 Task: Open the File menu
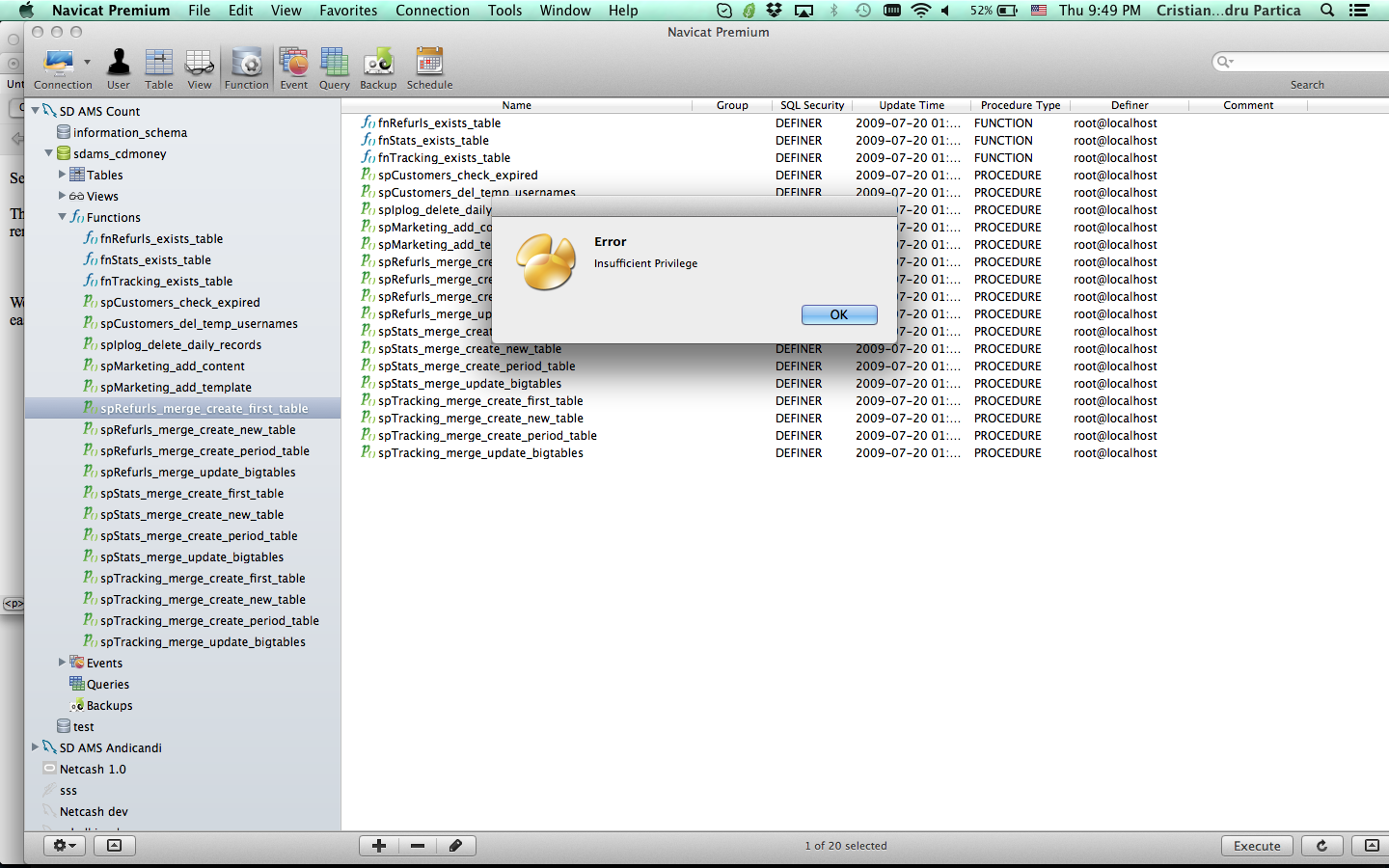pos(200,11)
